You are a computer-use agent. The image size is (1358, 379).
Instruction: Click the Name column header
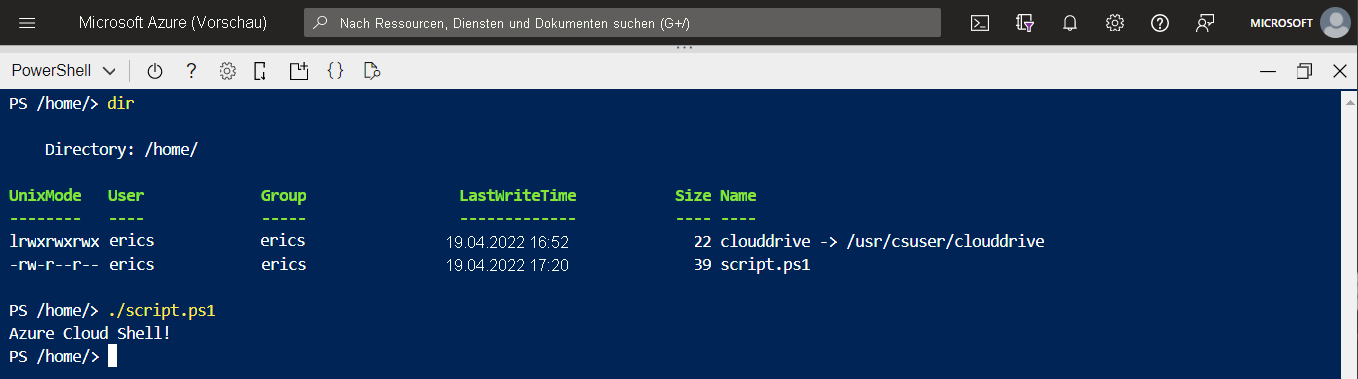coord(738,196)
